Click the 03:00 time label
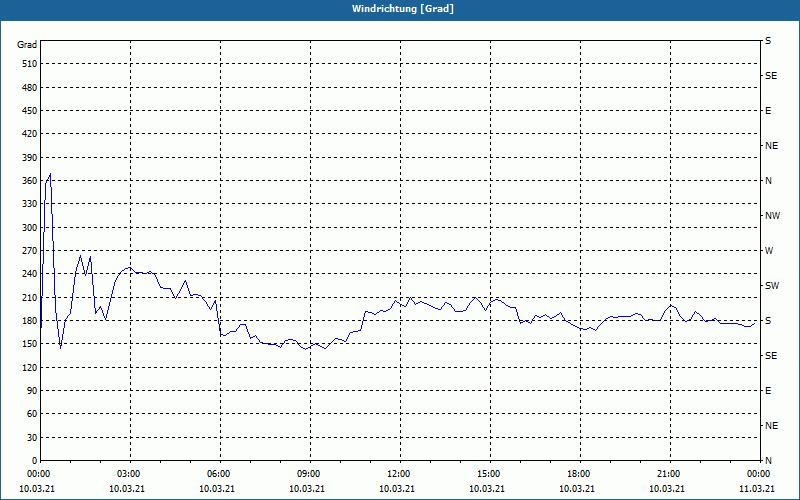800x500 pixels. (128, 474)
